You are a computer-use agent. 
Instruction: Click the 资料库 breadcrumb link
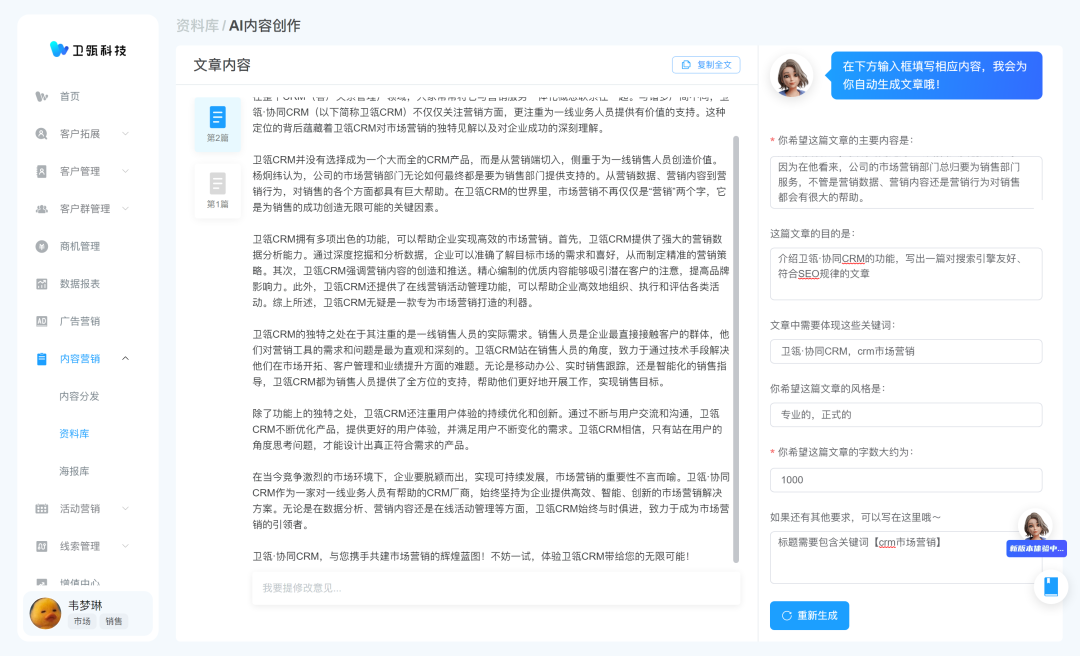196,26
